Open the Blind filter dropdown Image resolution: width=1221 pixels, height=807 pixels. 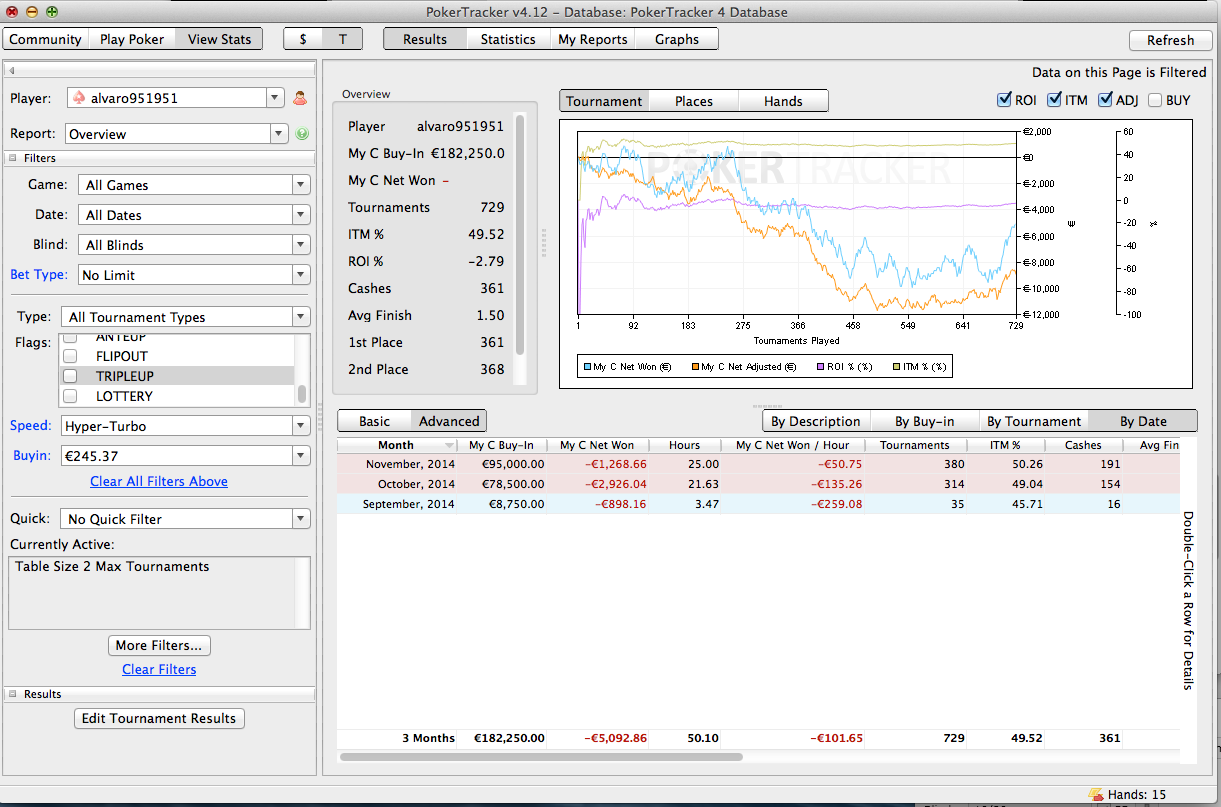click(301, 245)
